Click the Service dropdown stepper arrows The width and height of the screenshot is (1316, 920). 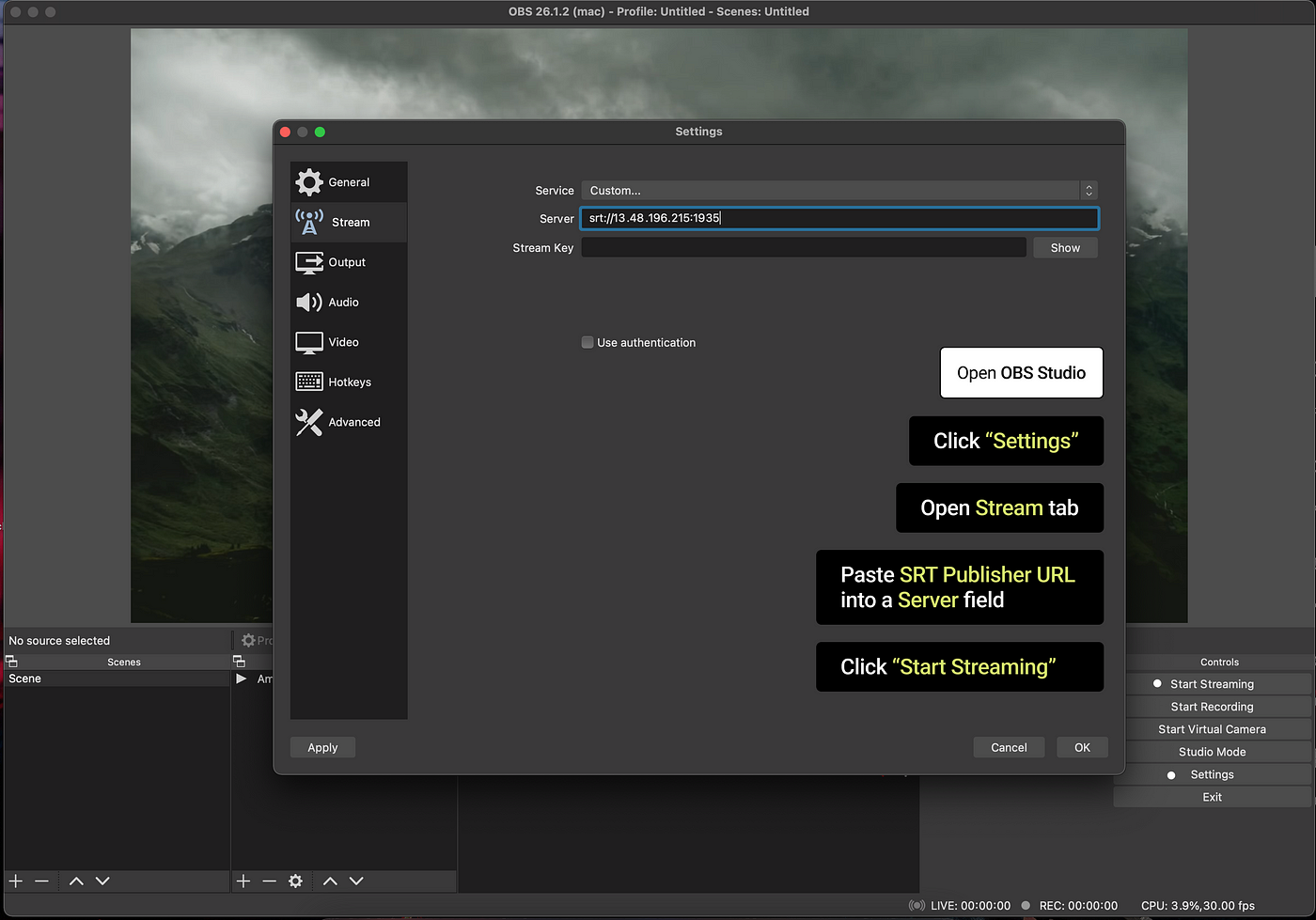pyautogui.click(x=1089, y=190)
